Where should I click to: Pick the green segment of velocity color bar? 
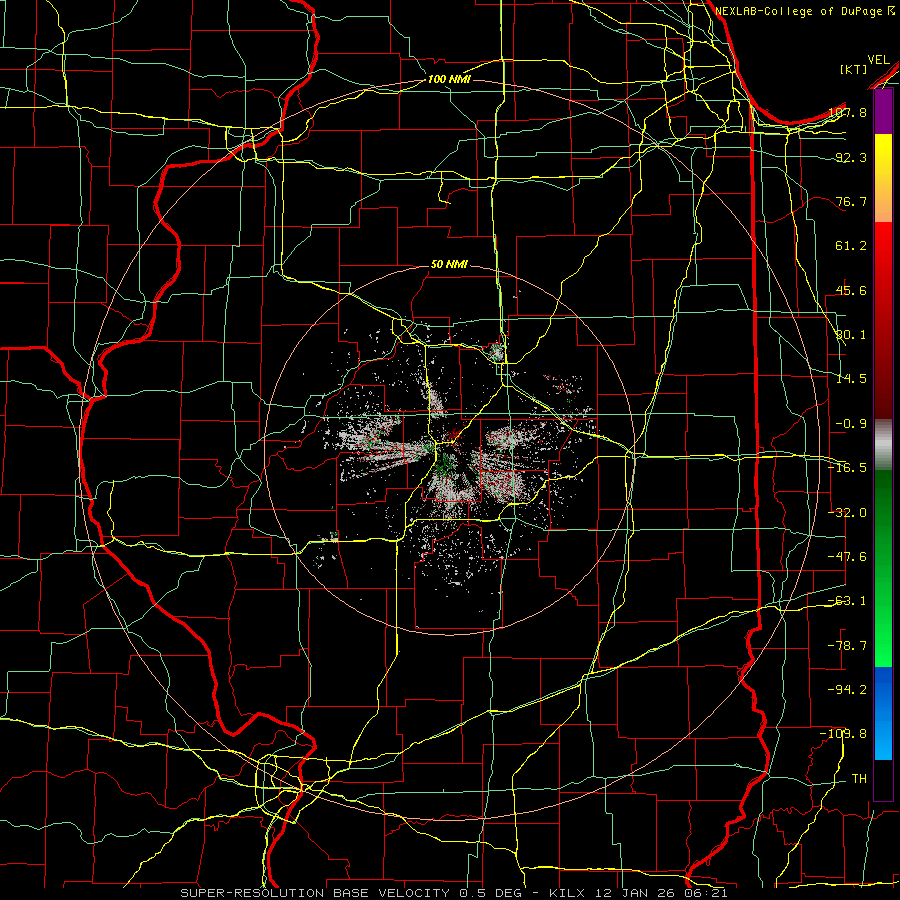click(883, 568)
